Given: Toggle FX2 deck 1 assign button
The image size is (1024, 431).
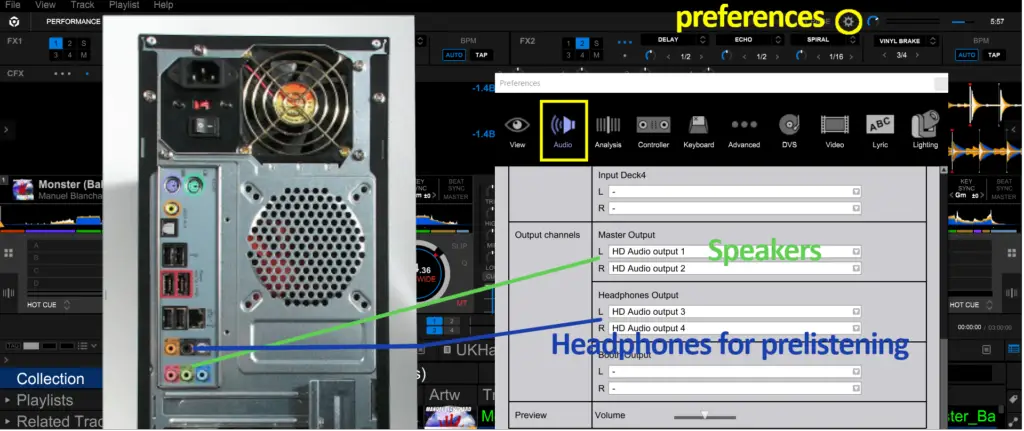Looking at the screenshot, I should pos(568,43).
